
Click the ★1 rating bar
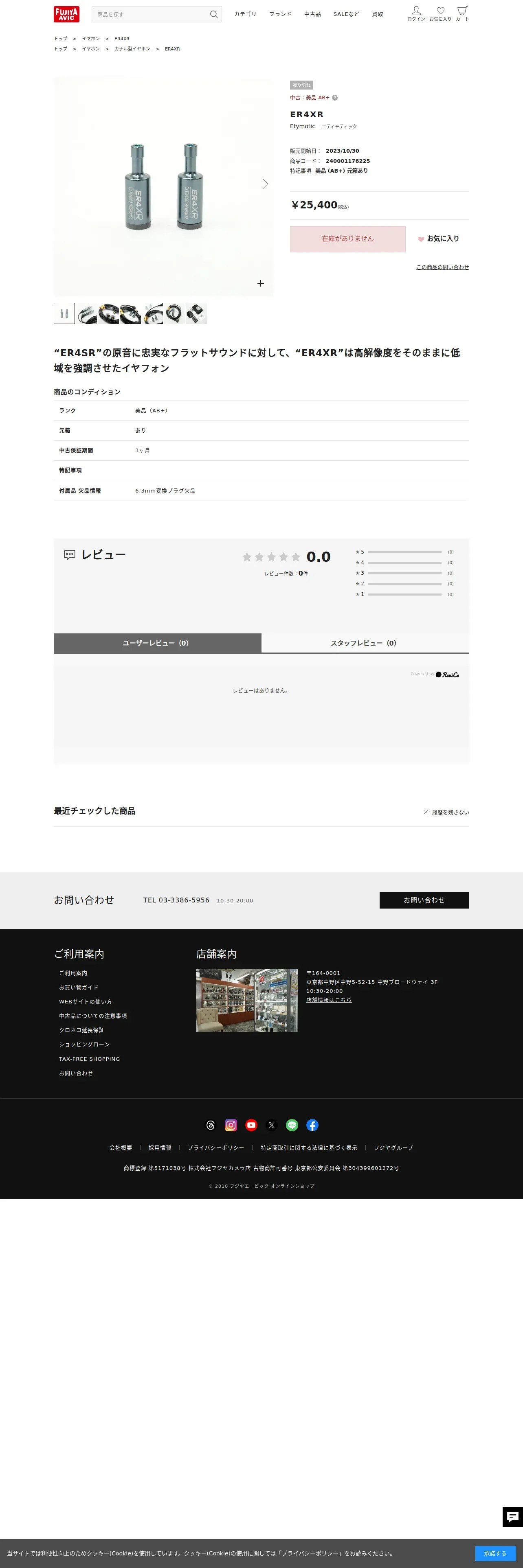[404, 595]
